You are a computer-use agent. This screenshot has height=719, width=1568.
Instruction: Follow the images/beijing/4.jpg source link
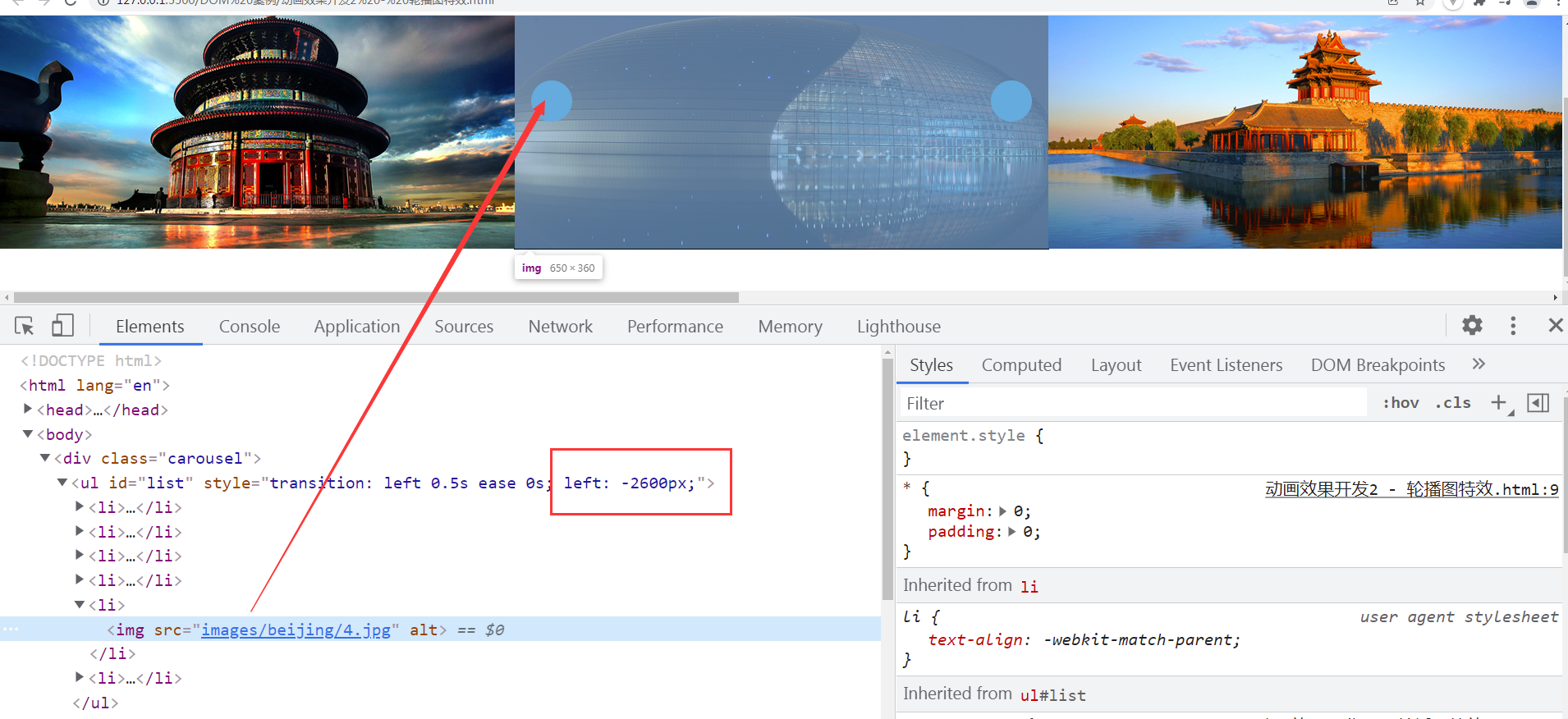click(296, 630)
